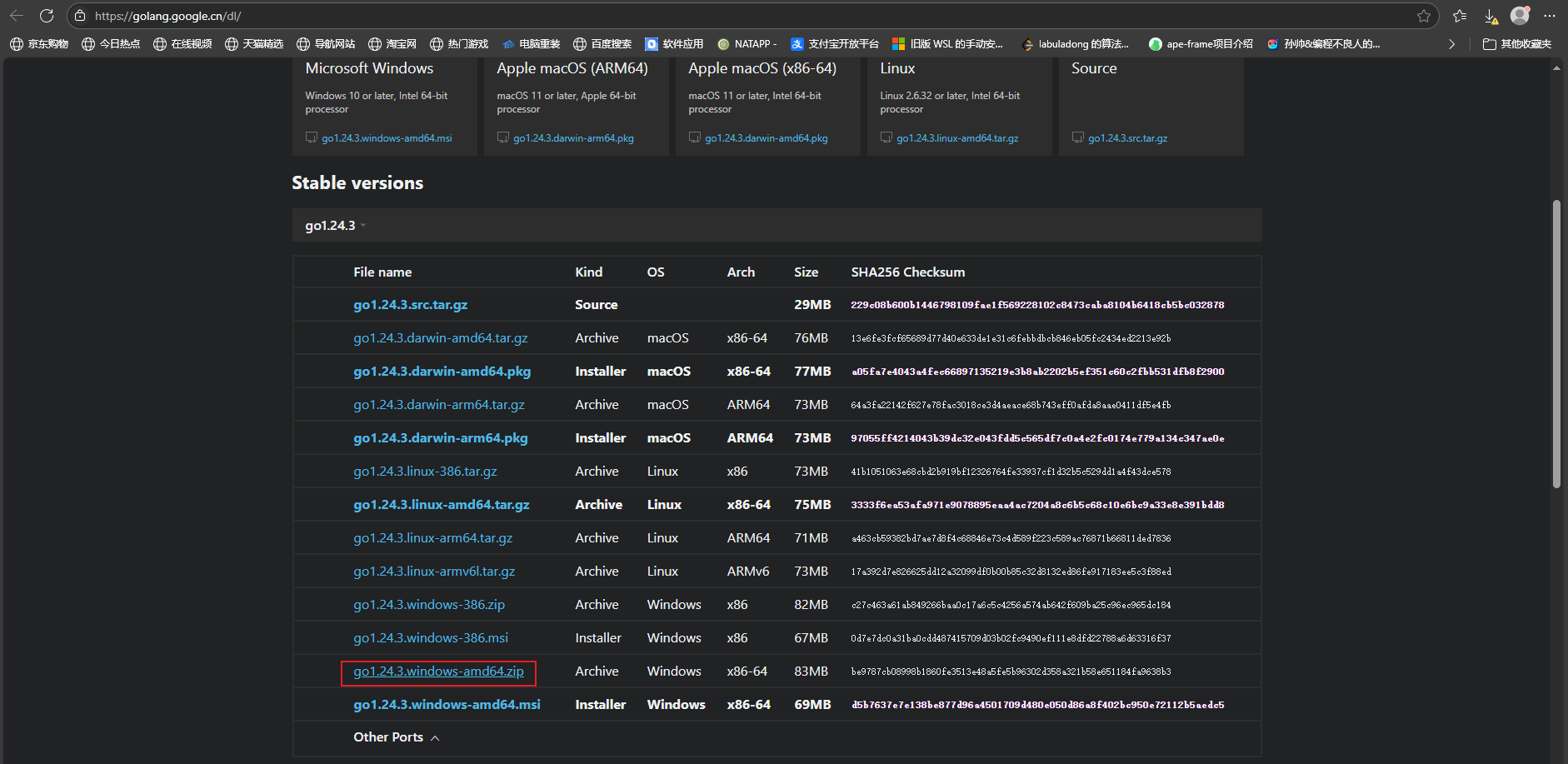1568x764 pixels.
Task: Open the Downloads icon in the toolbar
Action: click(1491, 16)
